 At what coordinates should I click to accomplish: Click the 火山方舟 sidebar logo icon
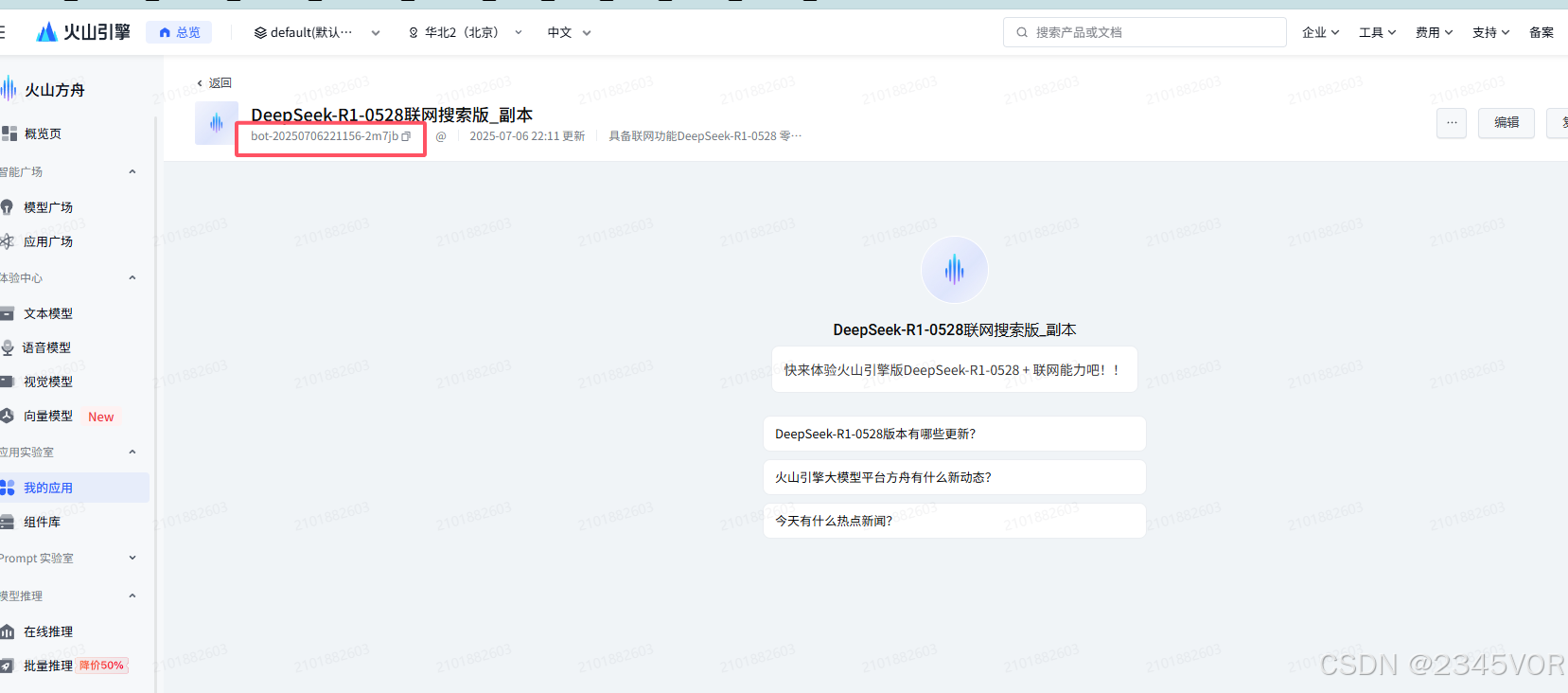pyautogui.click(x=9, y=89)
